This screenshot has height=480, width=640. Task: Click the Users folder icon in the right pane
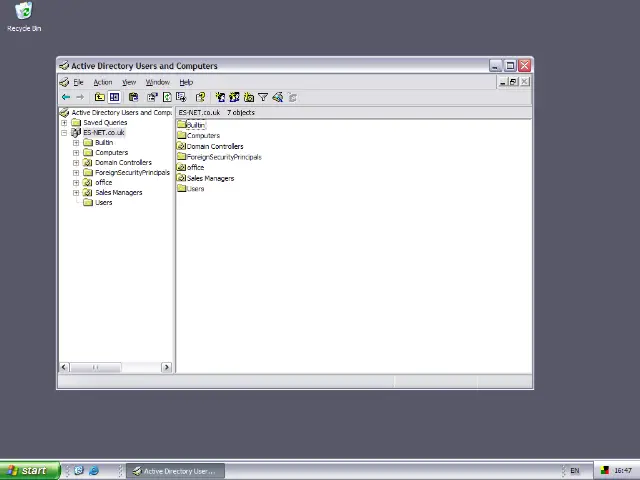(x=182, y=188)
